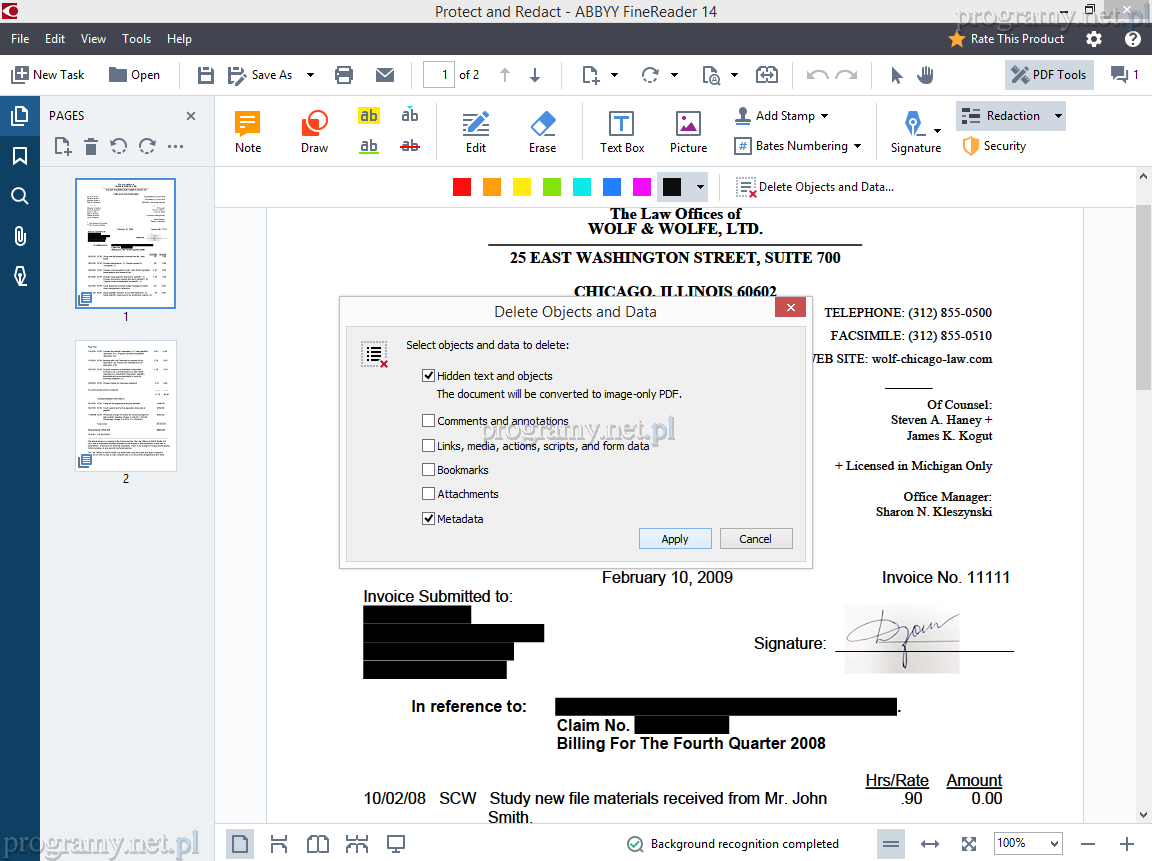
Task: Expand the Redaction dropdown
Action: coord(1010,116)
